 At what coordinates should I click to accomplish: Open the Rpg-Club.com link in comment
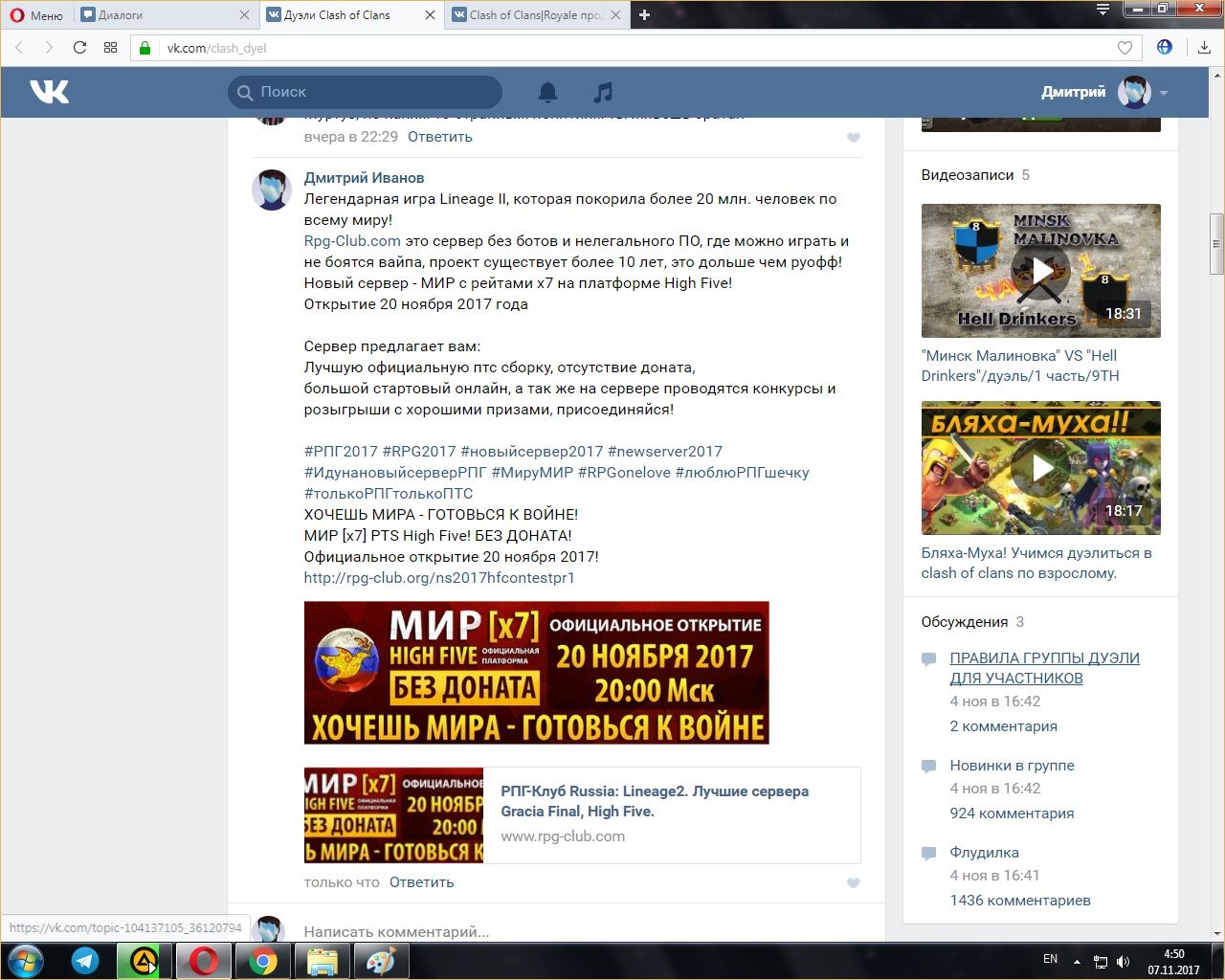click(x=352, y=241)
